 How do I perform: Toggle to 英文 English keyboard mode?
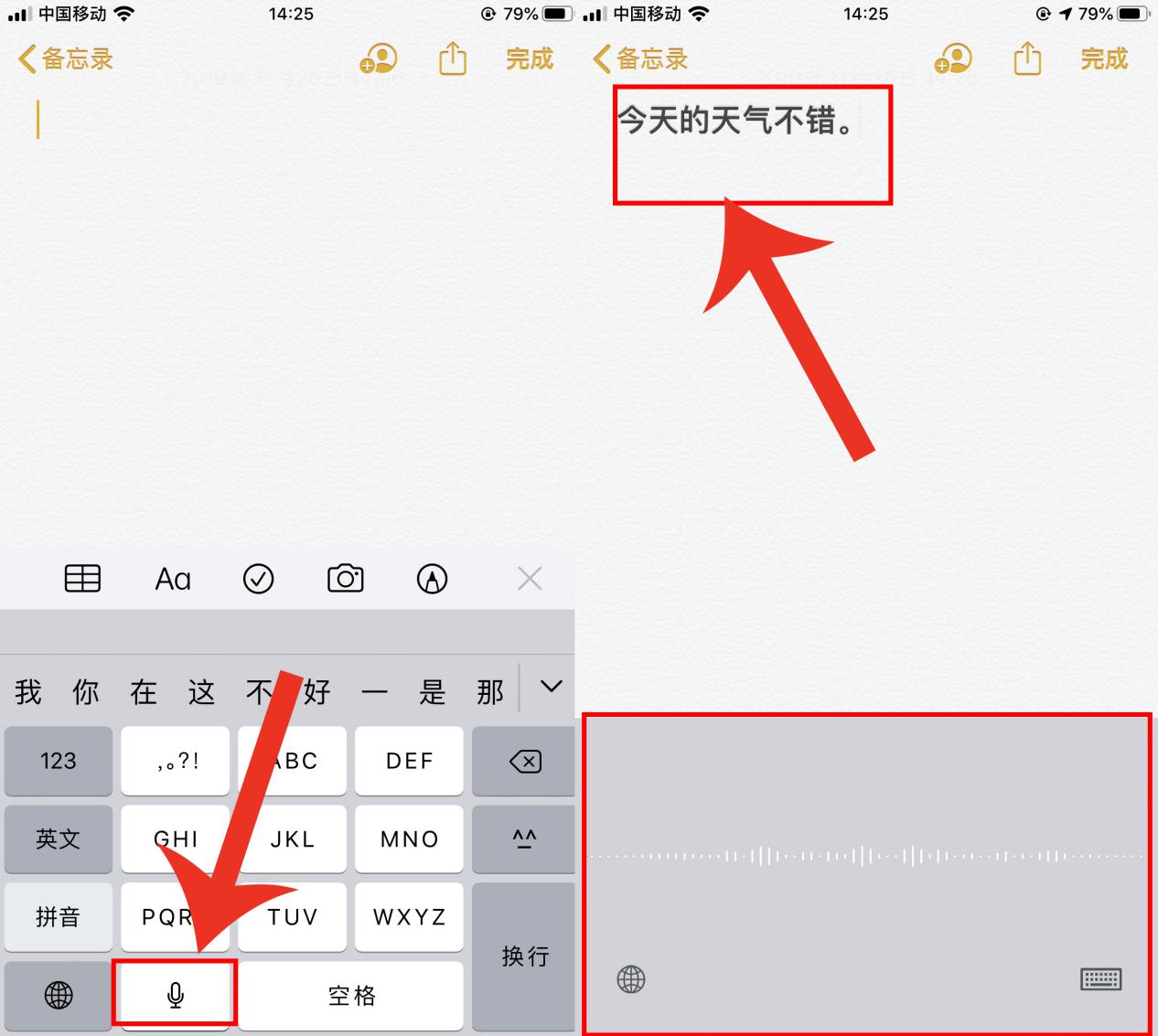(x=58, y=838)
